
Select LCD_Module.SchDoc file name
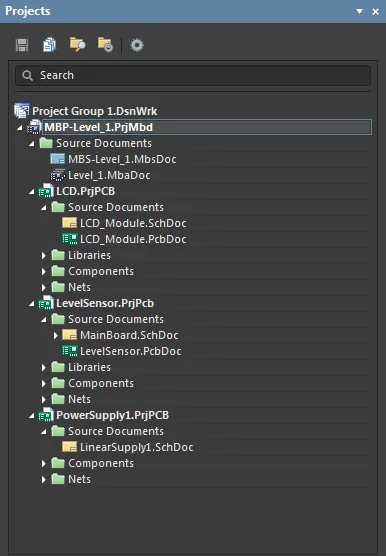(133, 223)
